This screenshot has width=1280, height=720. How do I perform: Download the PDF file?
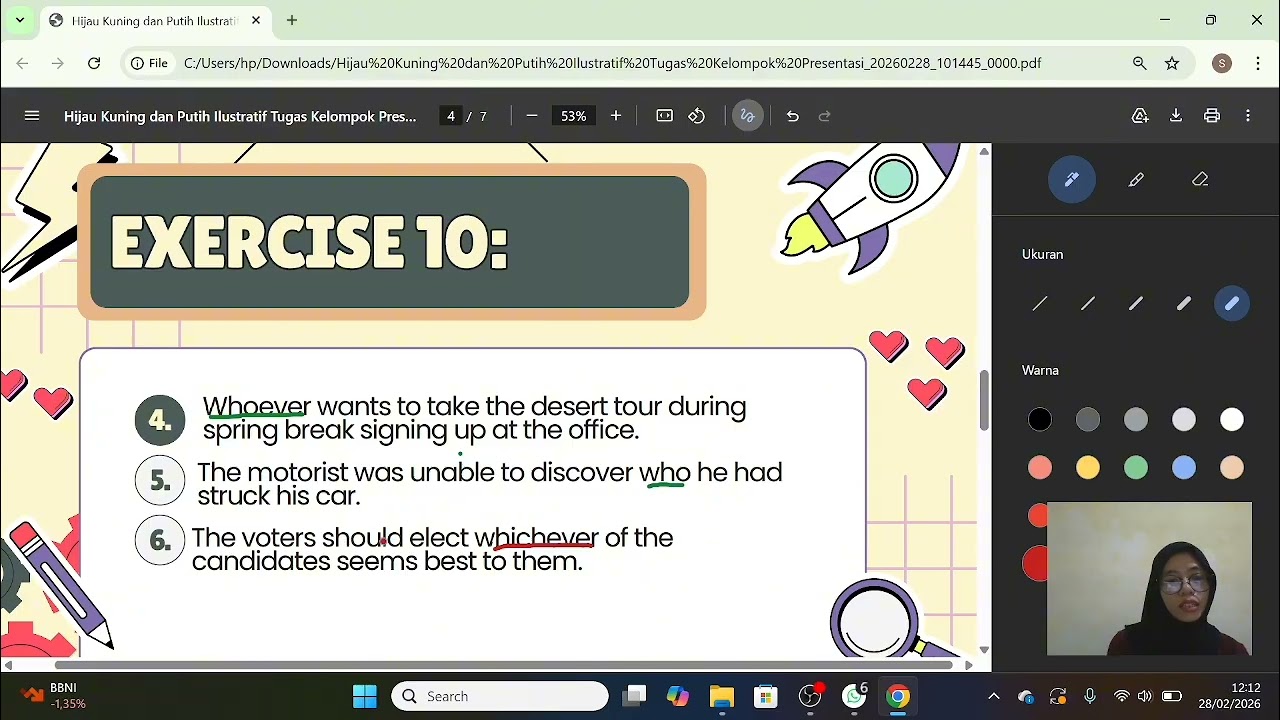pyautogui.click(x=1176, y=116)
